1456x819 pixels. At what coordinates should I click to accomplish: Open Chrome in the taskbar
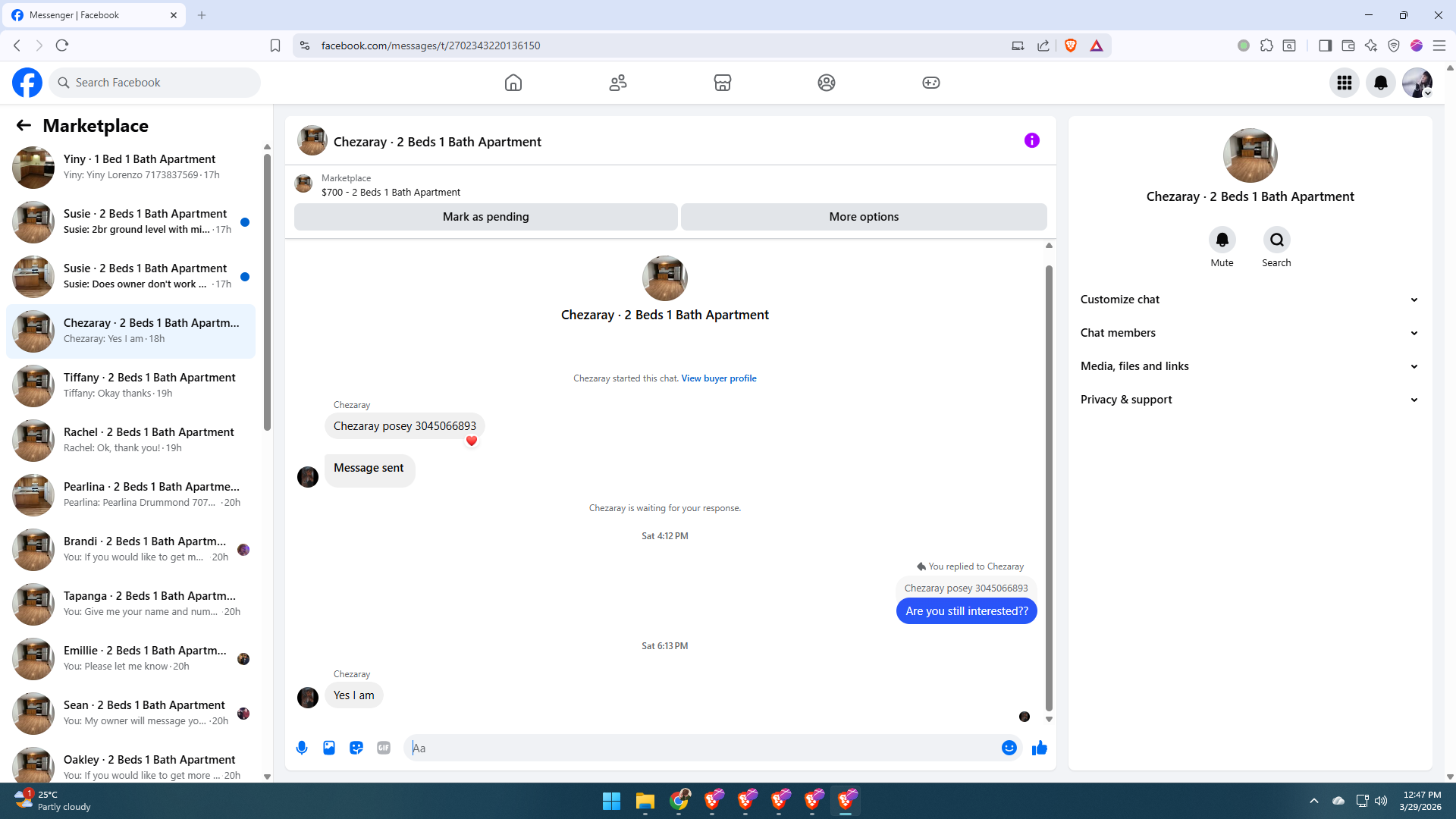pos(679,801)
